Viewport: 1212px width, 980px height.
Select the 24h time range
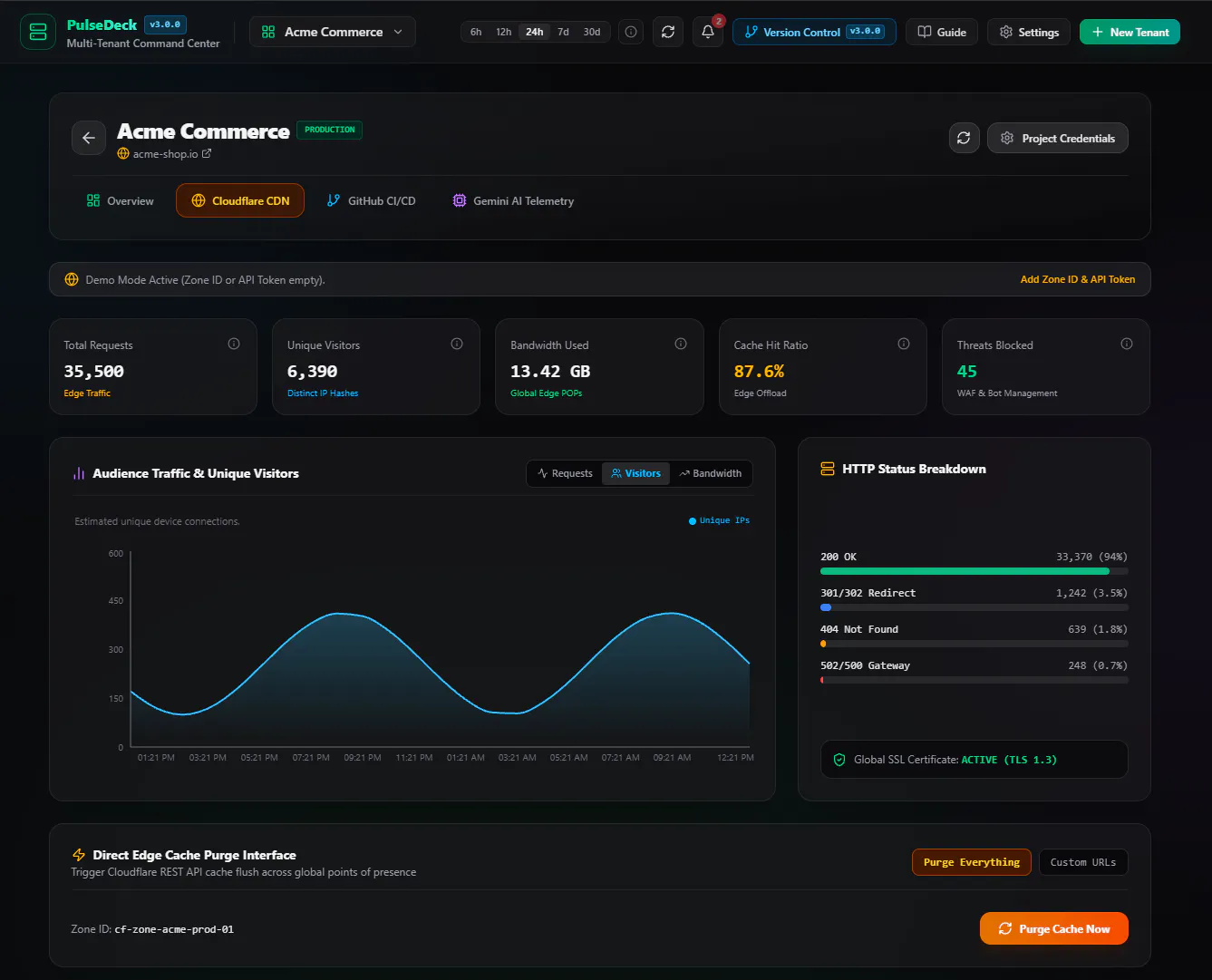[x=535, y=32]
